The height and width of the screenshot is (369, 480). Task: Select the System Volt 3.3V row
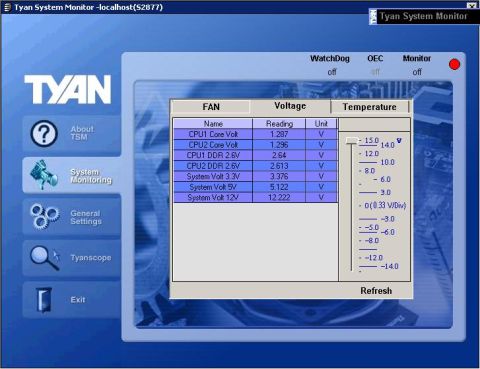pos(255,176)
